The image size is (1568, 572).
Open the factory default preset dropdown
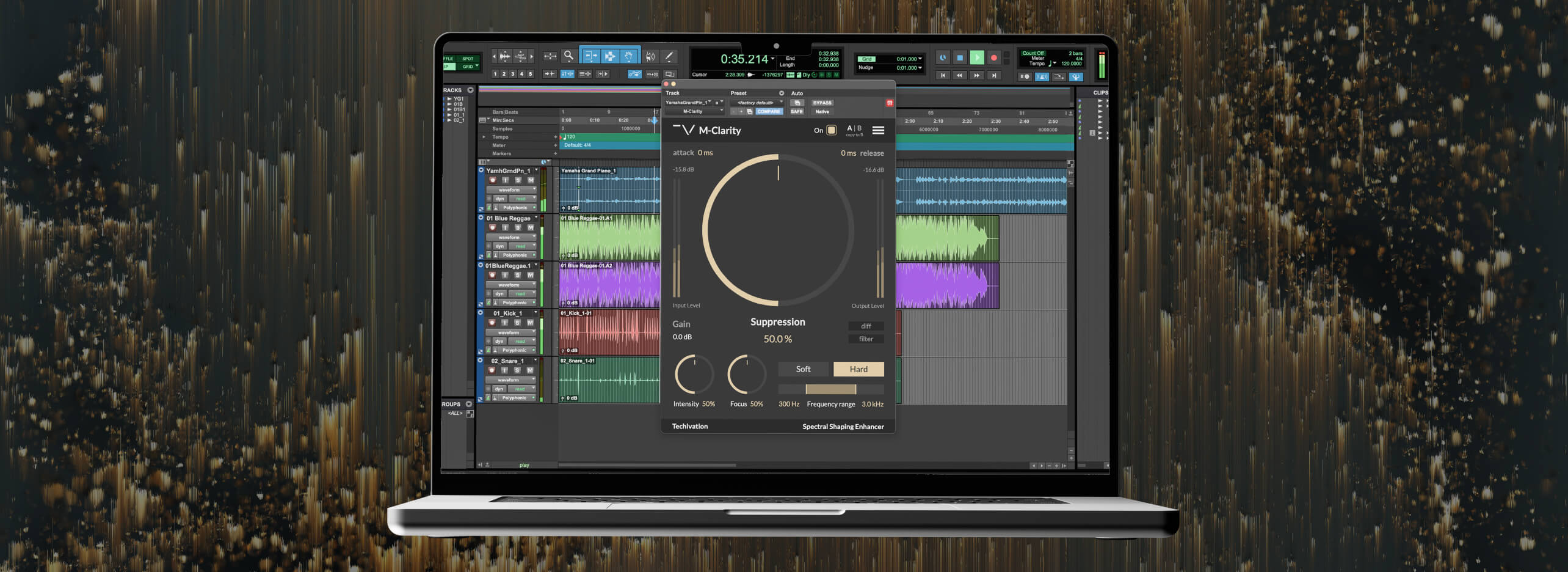point(757,103)
